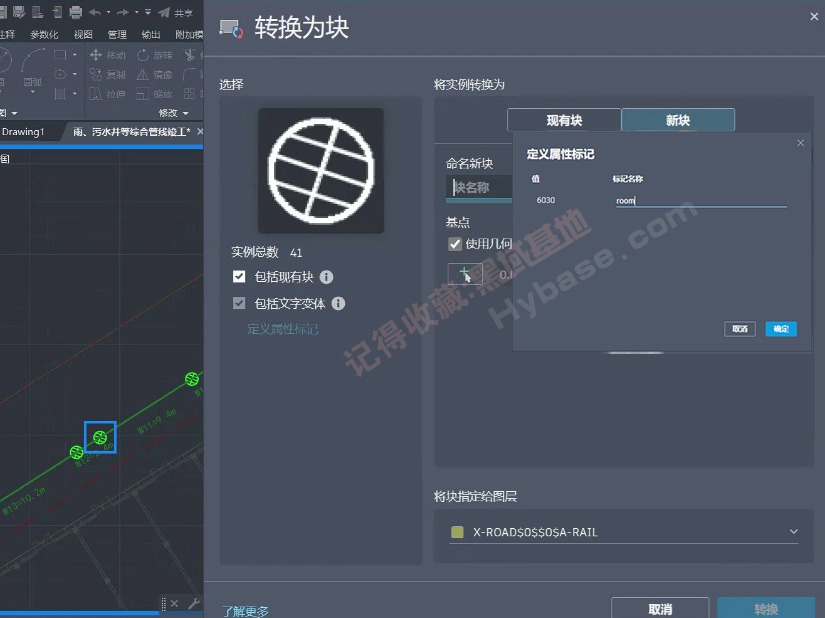This screenshot has height=618, width=825.
Task: Select the Scale (缩放) tool
Action: click(x=155, y=94)
